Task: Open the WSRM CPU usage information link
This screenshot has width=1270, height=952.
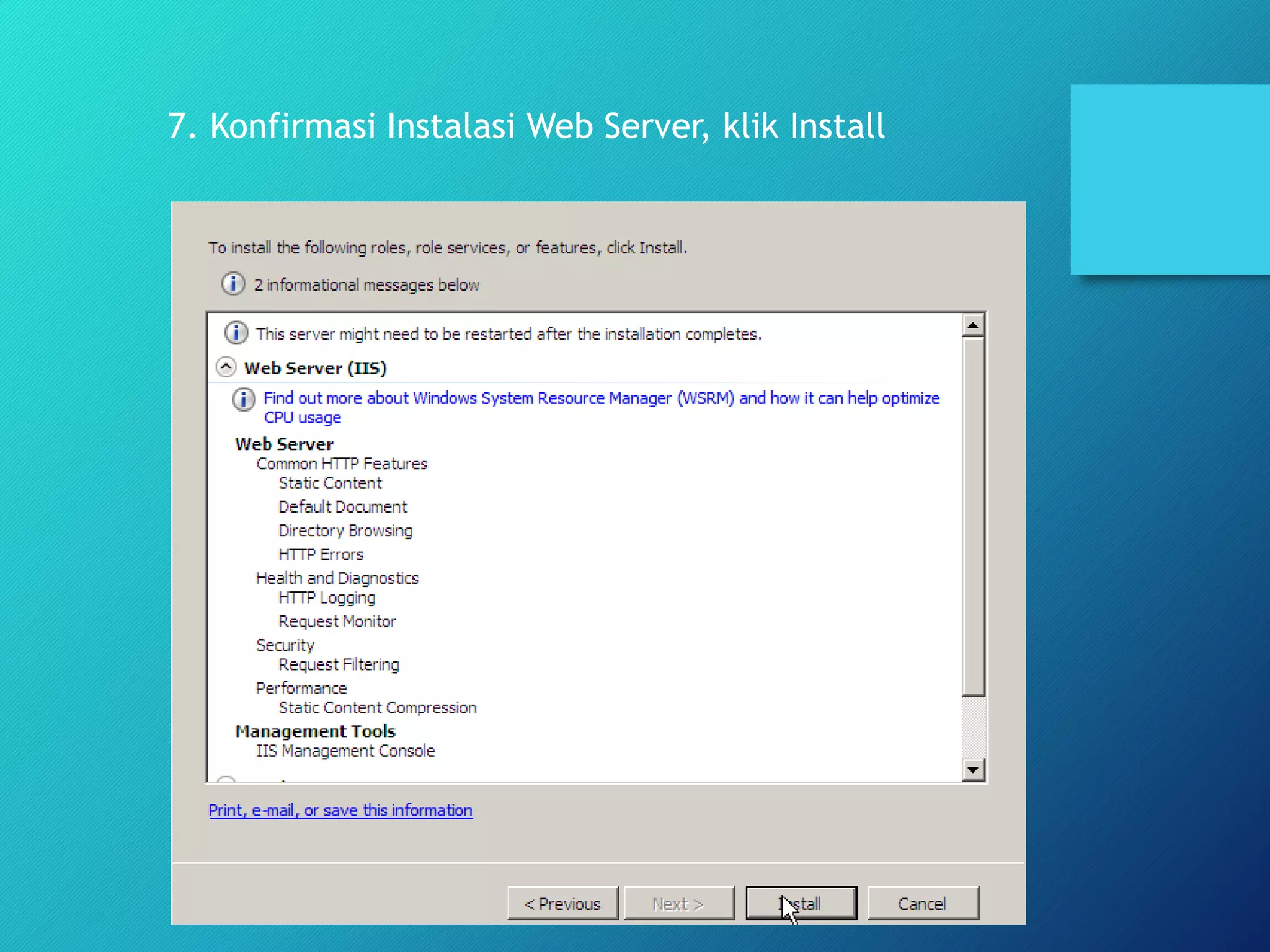Action: (x=602, y=407)
